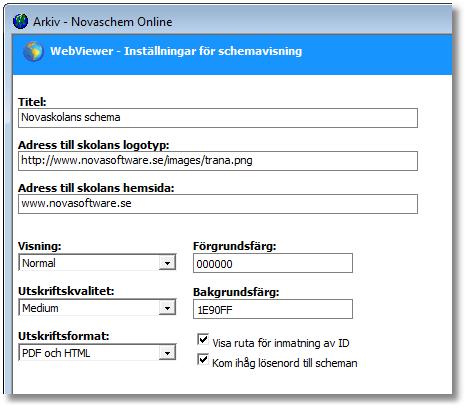Screen dimensions: 466x408
Task: Toggle 'Visa ruta för inmatning av ID' checkbox
Action: (203, 340)
